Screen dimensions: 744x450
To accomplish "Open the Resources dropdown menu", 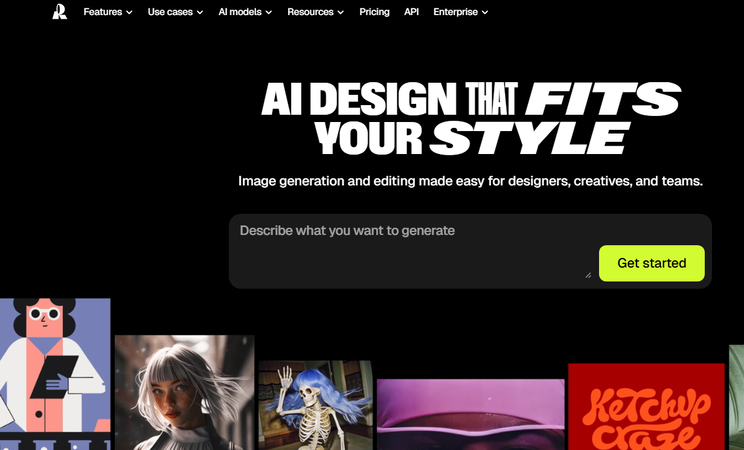I will (315, 12).
